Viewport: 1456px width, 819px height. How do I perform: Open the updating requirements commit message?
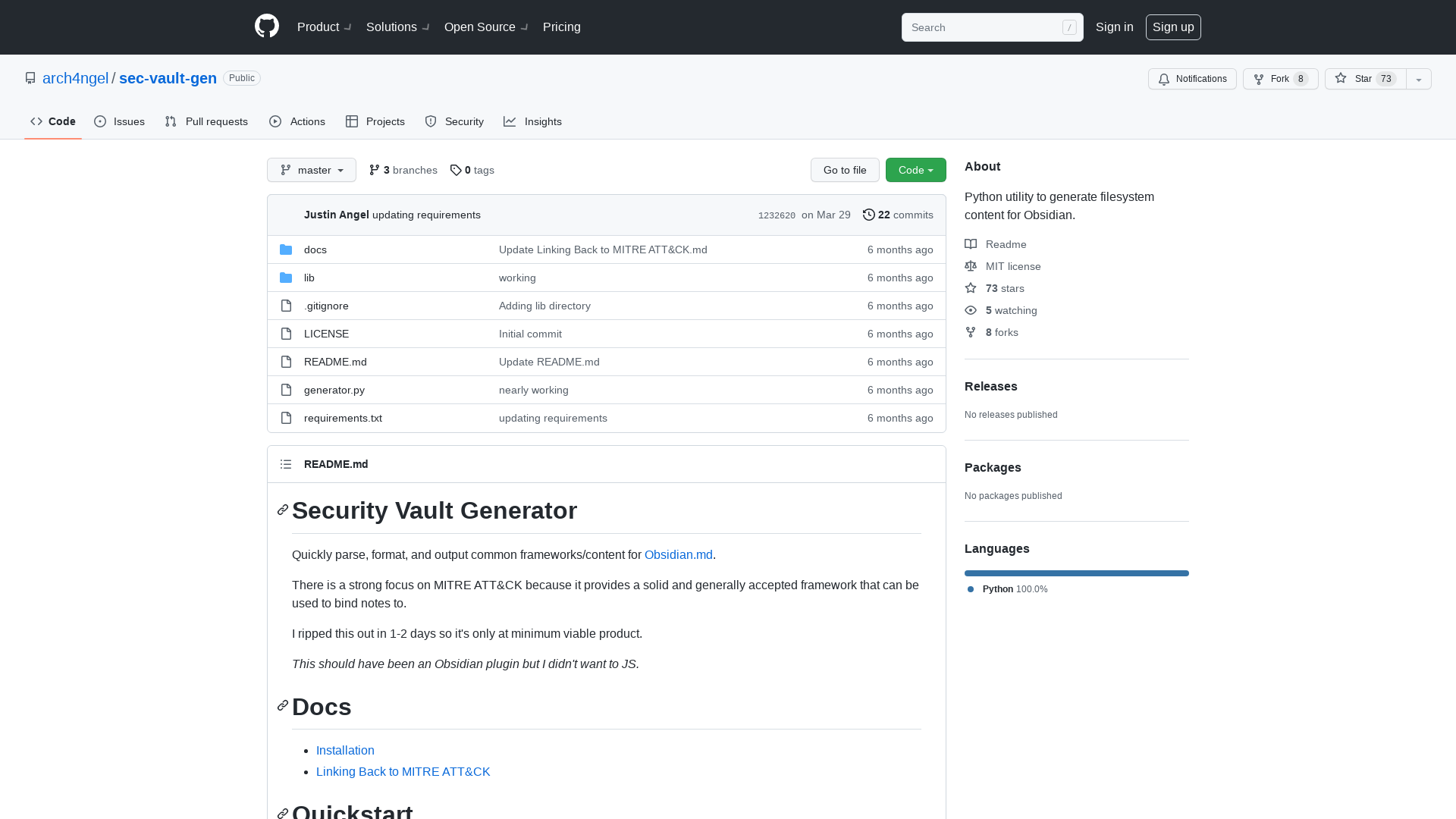click(426, 215)
